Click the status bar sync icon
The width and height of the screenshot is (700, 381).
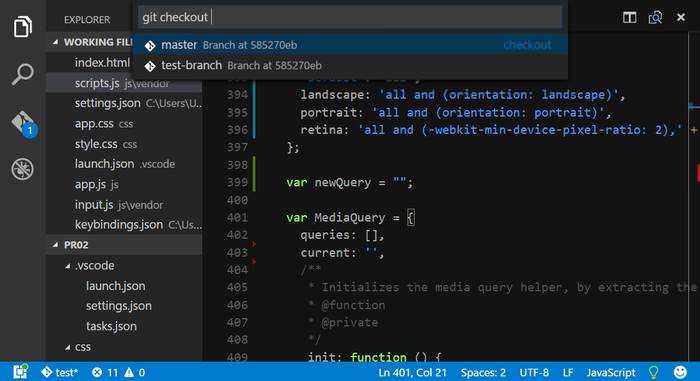20,372
